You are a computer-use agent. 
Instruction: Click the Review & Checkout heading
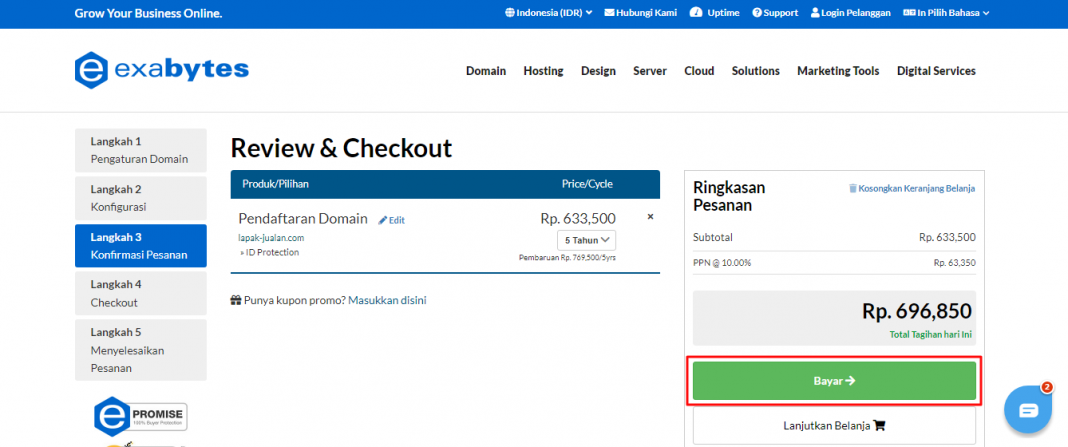coord(341,148)
